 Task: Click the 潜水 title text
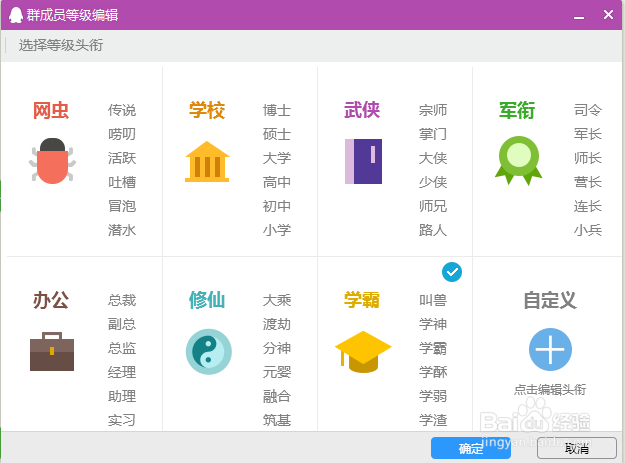coord(122,230)
